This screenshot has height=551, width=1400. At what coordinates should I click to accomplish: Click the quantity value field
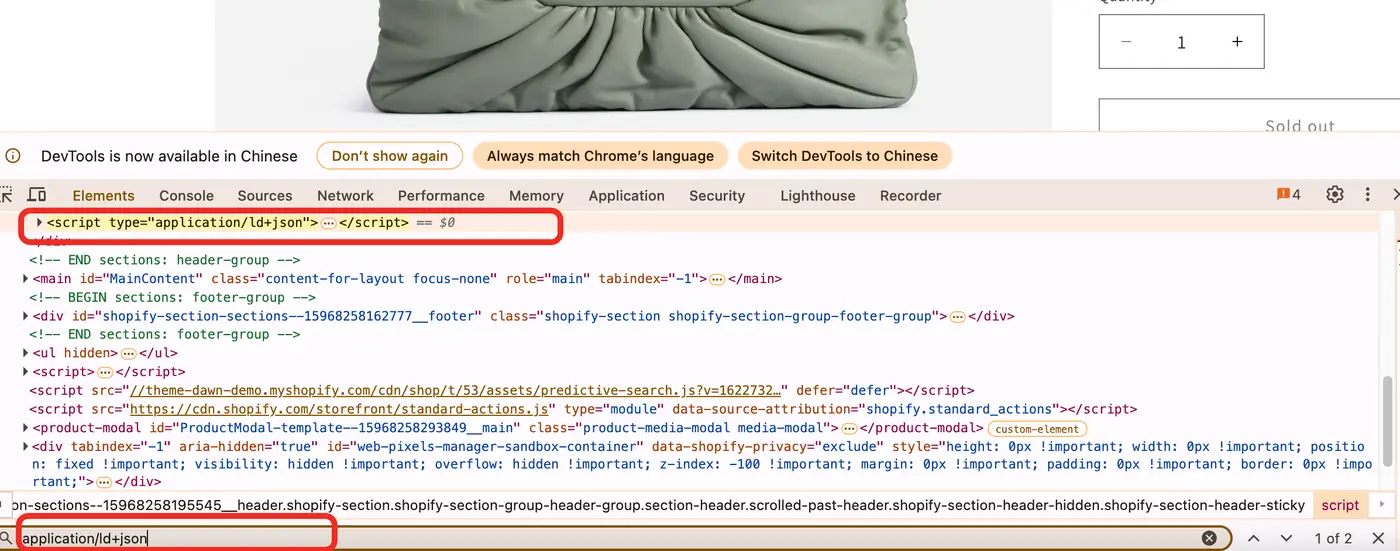point(1182,42)
